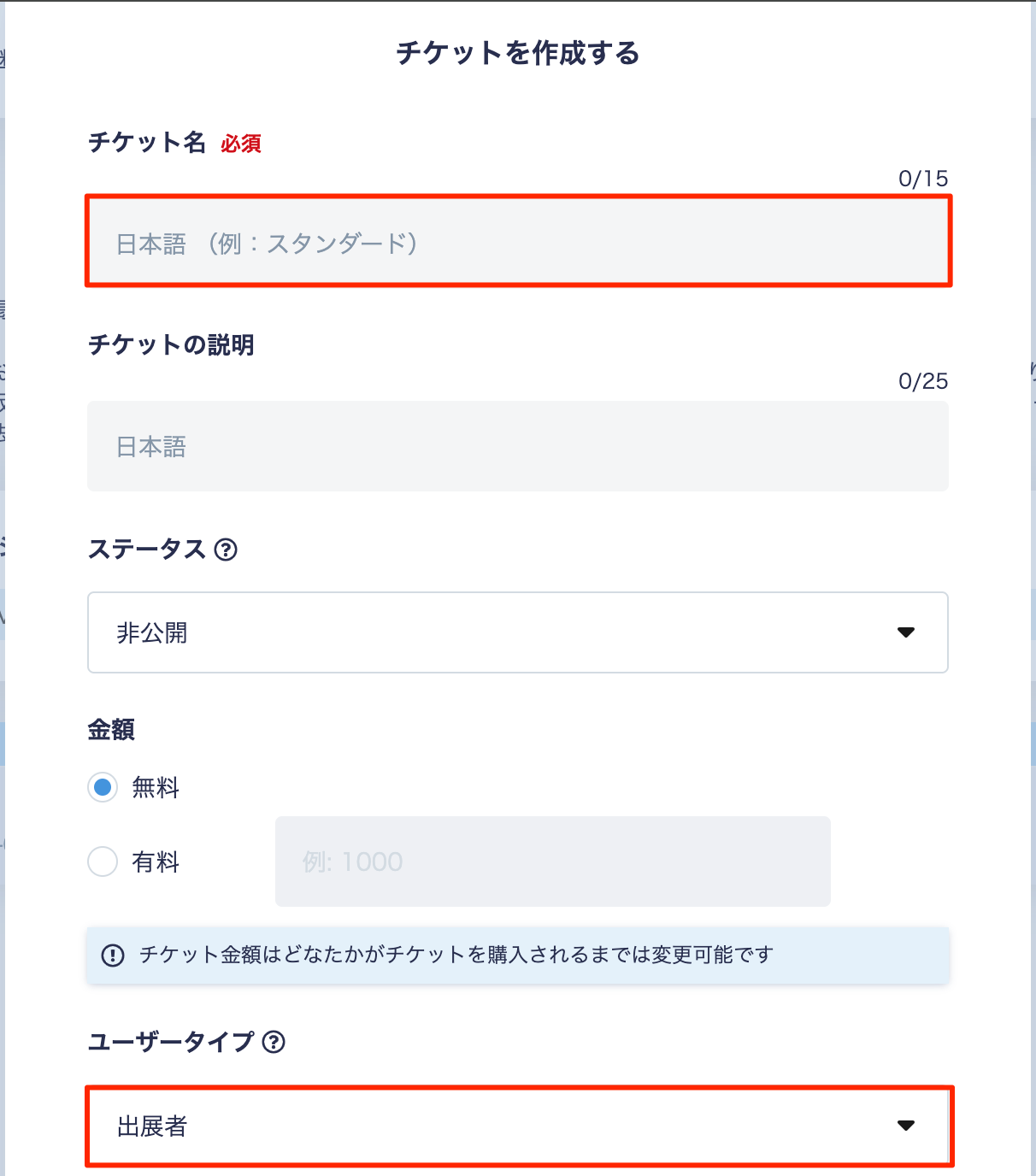This screenshot has height=1176, width=1036.
Task: Click the 金額 section heading
Action: pyautogui.click(x=111, y=730)
